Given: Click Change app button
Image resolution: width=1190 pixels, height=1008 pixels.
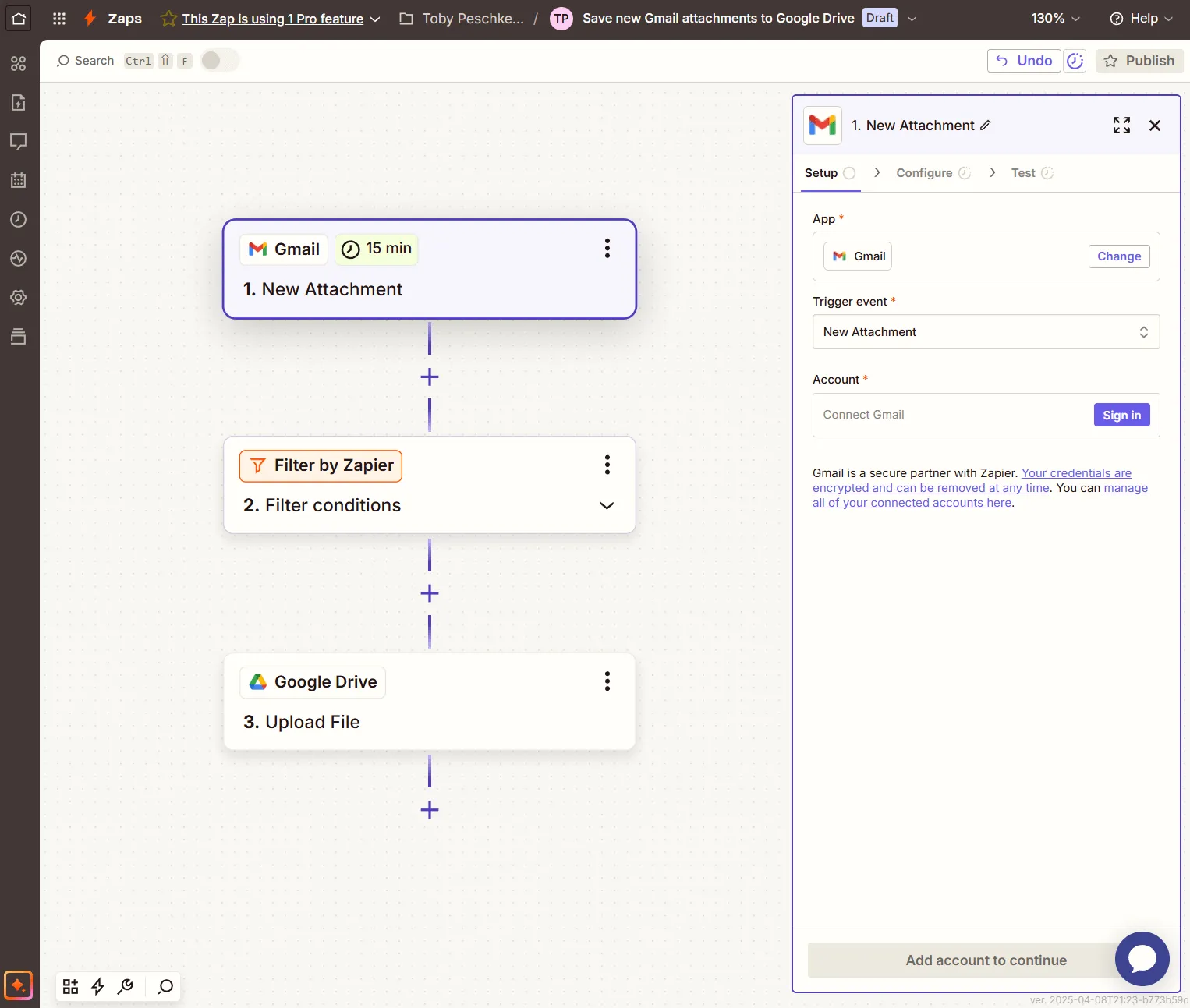Looking at the screenshot, I should click(x=1119, y=256).
